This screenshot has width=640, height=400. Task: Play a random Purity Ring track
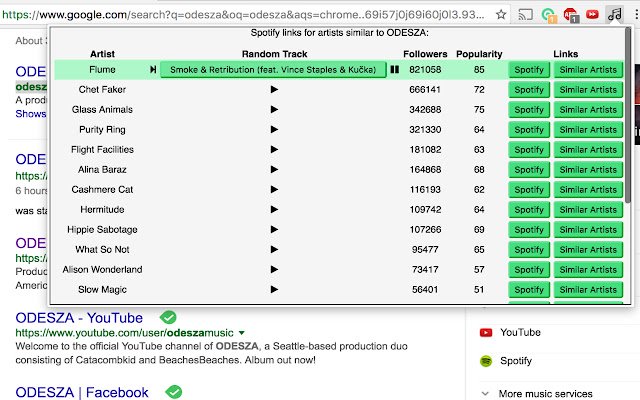click(x=274, y=129)
